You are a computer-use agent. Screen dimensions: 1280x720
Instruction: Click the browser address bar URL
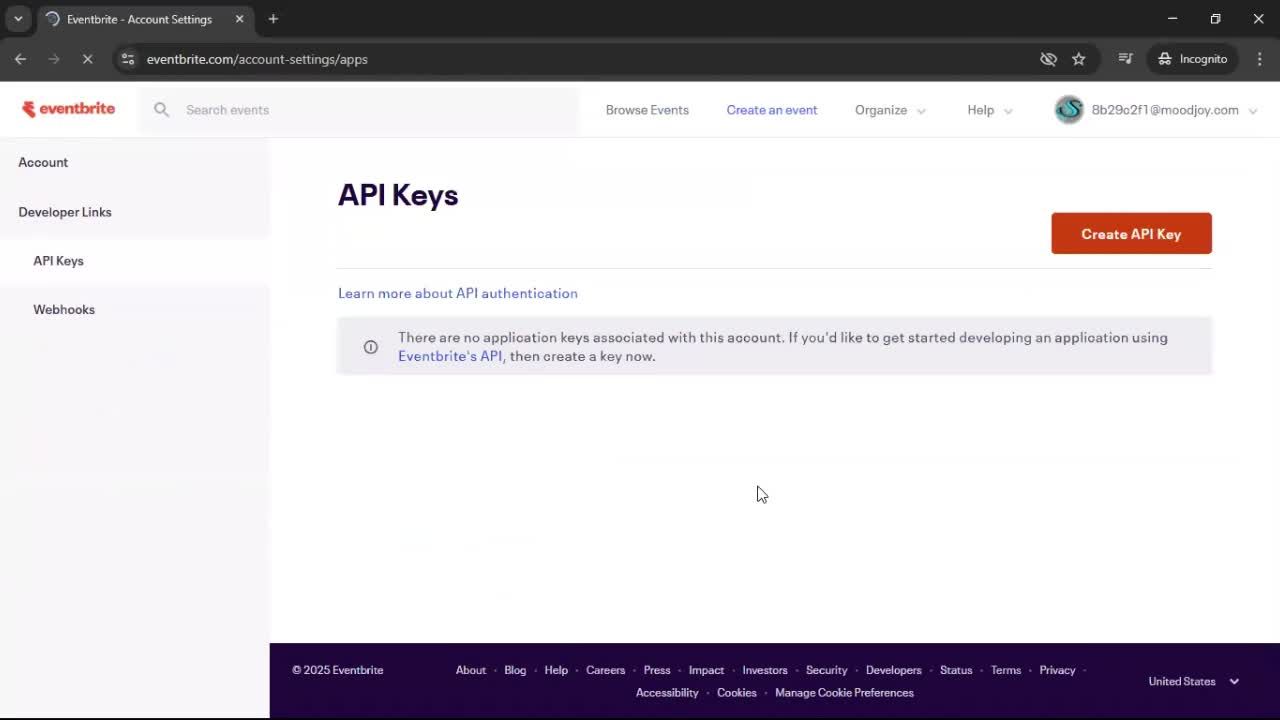257,59
